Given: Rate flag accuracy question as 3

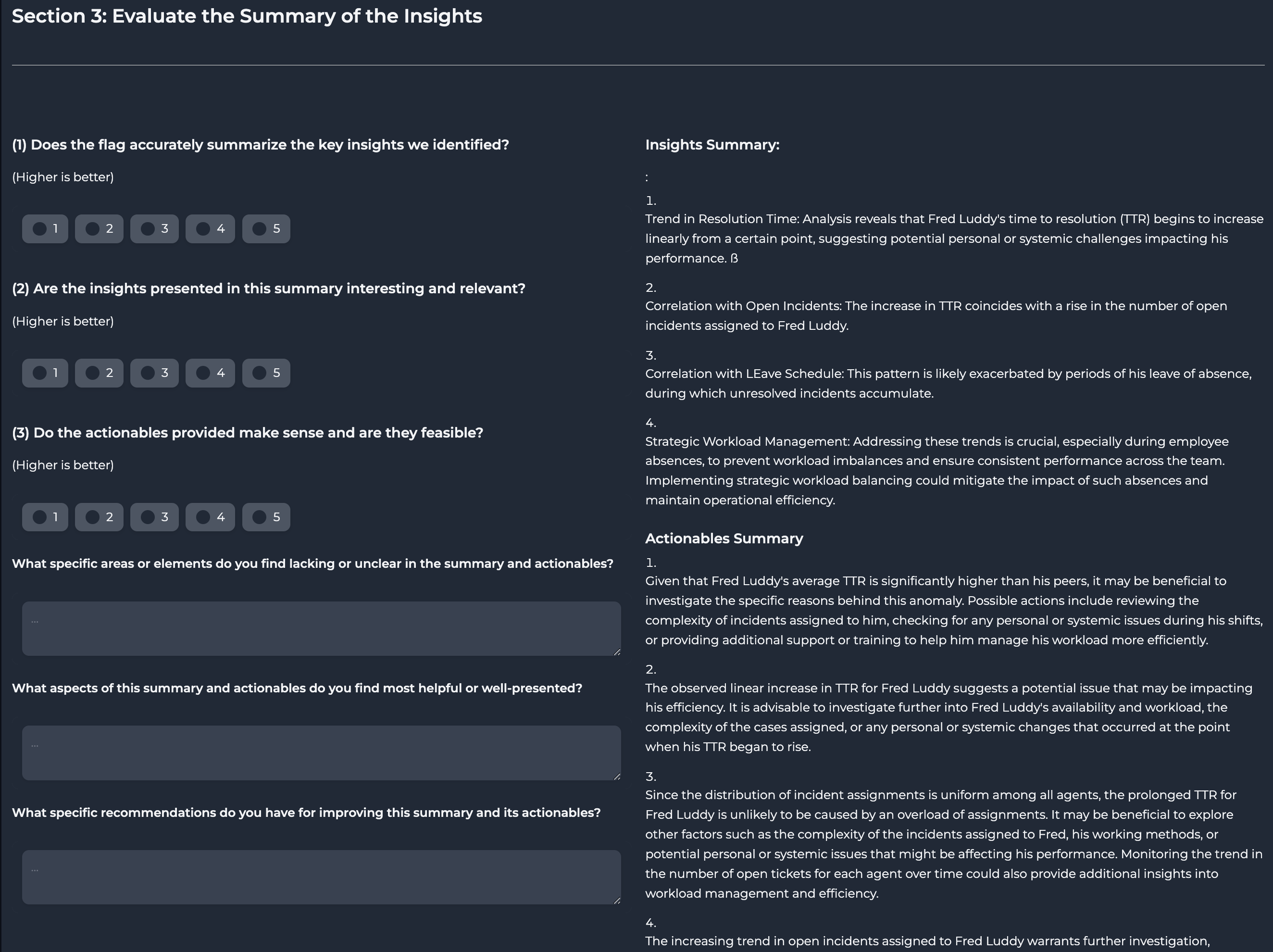Looking at the screenshot, I should [x=148, y=229].
